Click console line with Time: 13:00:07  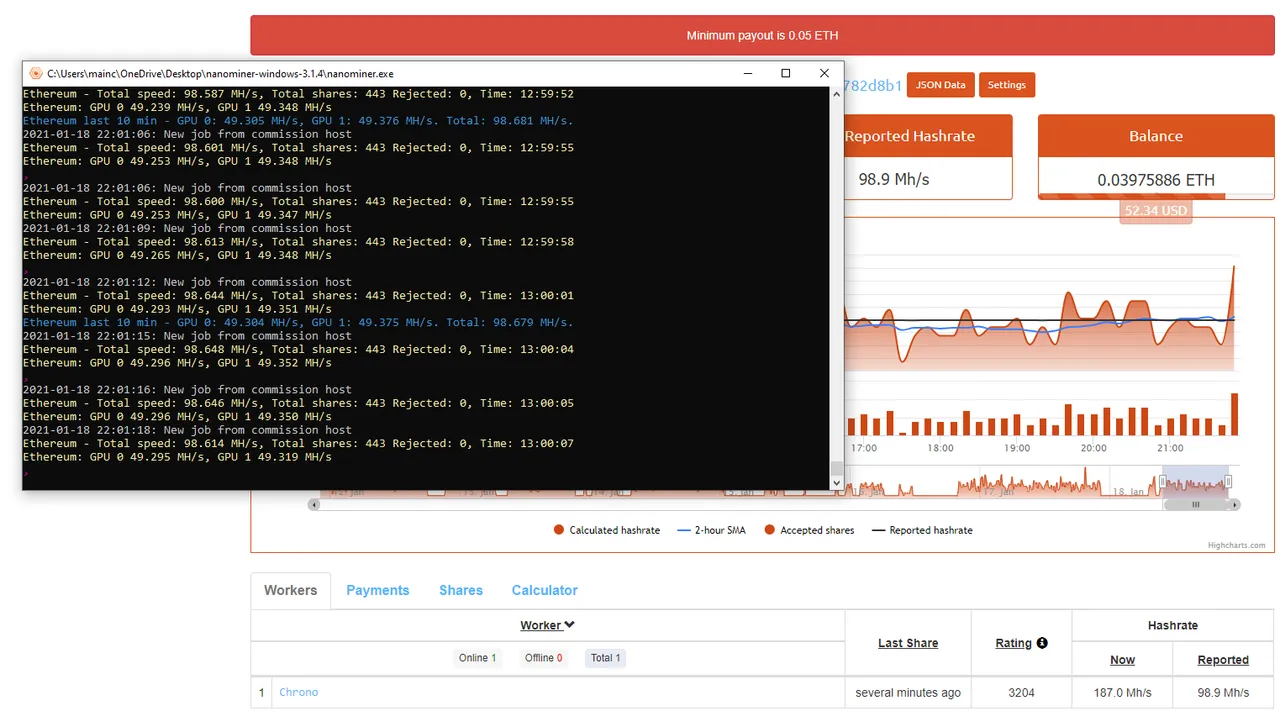coord(298,443)
